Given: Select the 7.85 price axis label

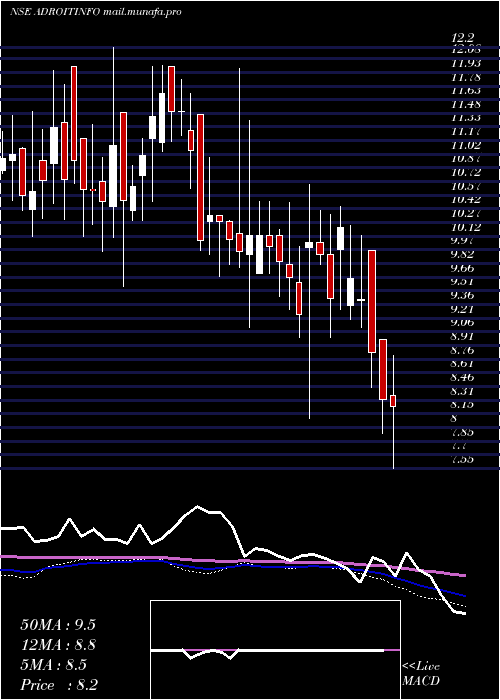Looking at the screenshot, I should (x=463, y=432).
